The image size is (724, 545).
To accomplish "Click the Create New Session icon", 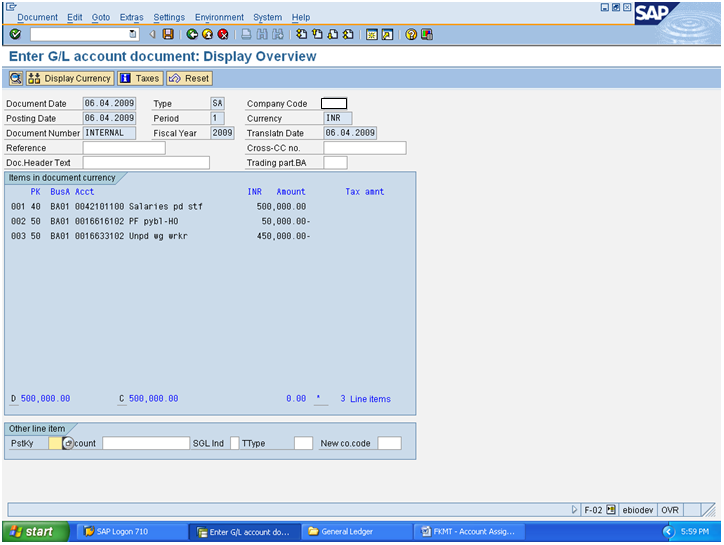I will tap(372, 34).
